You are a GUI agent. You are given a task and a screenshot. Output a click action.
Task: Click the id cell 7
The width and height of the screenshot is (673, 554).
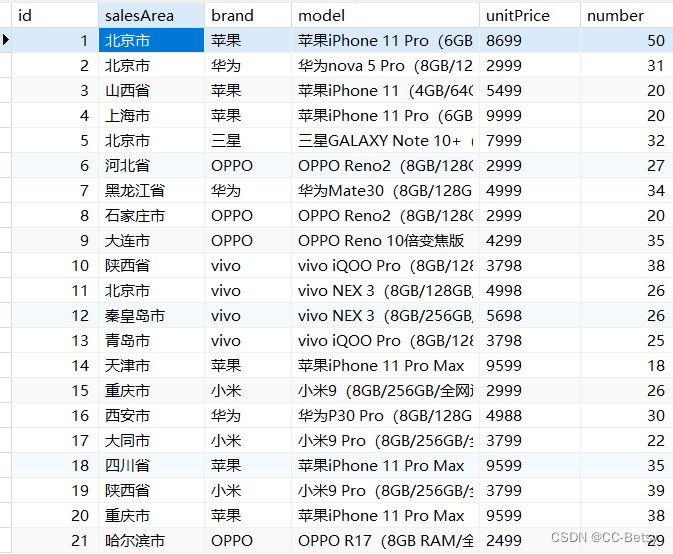point(55,191)
